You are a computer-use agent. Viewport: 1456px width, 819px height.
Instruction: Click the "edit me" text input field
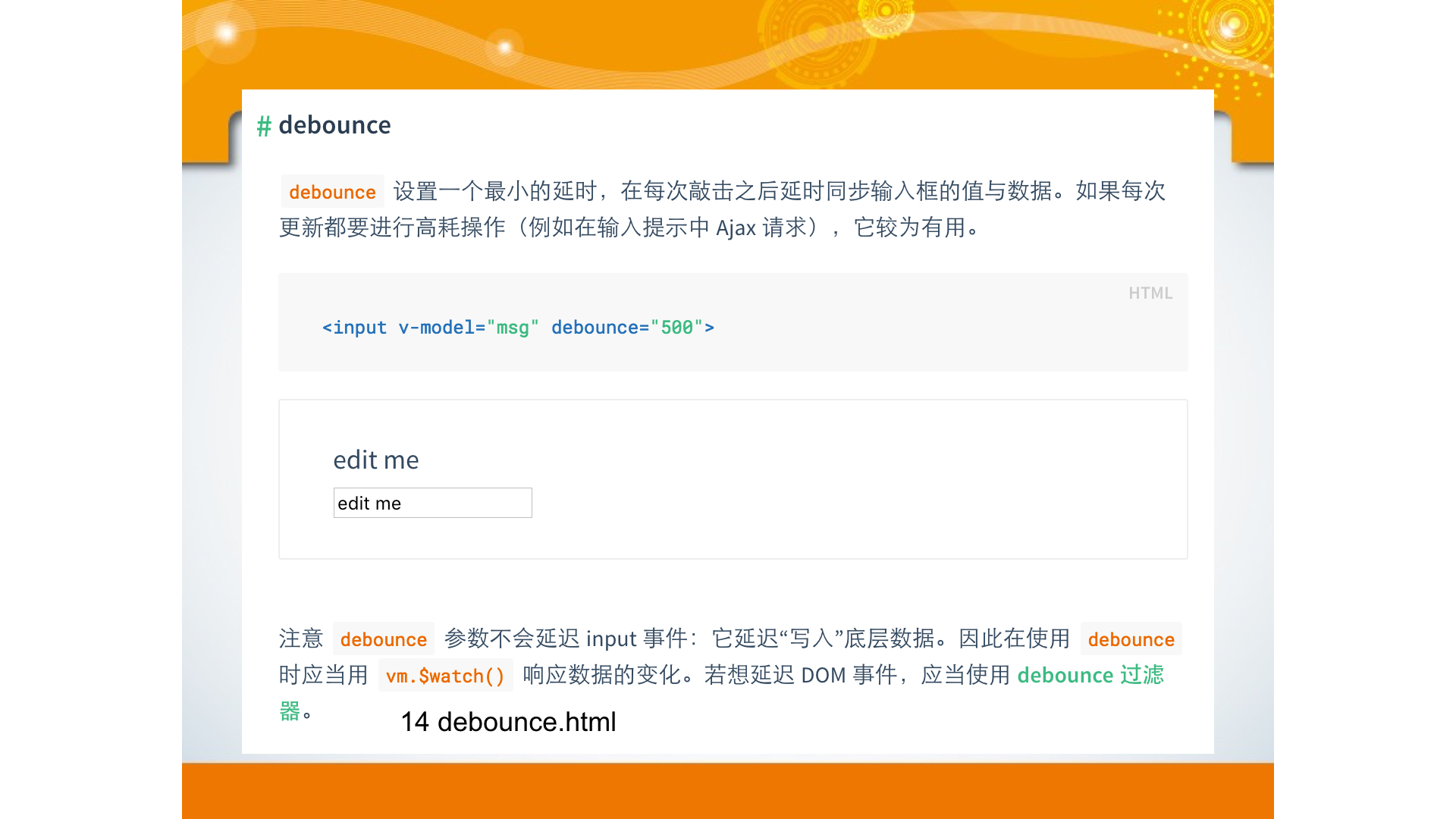tap(432, 503)
